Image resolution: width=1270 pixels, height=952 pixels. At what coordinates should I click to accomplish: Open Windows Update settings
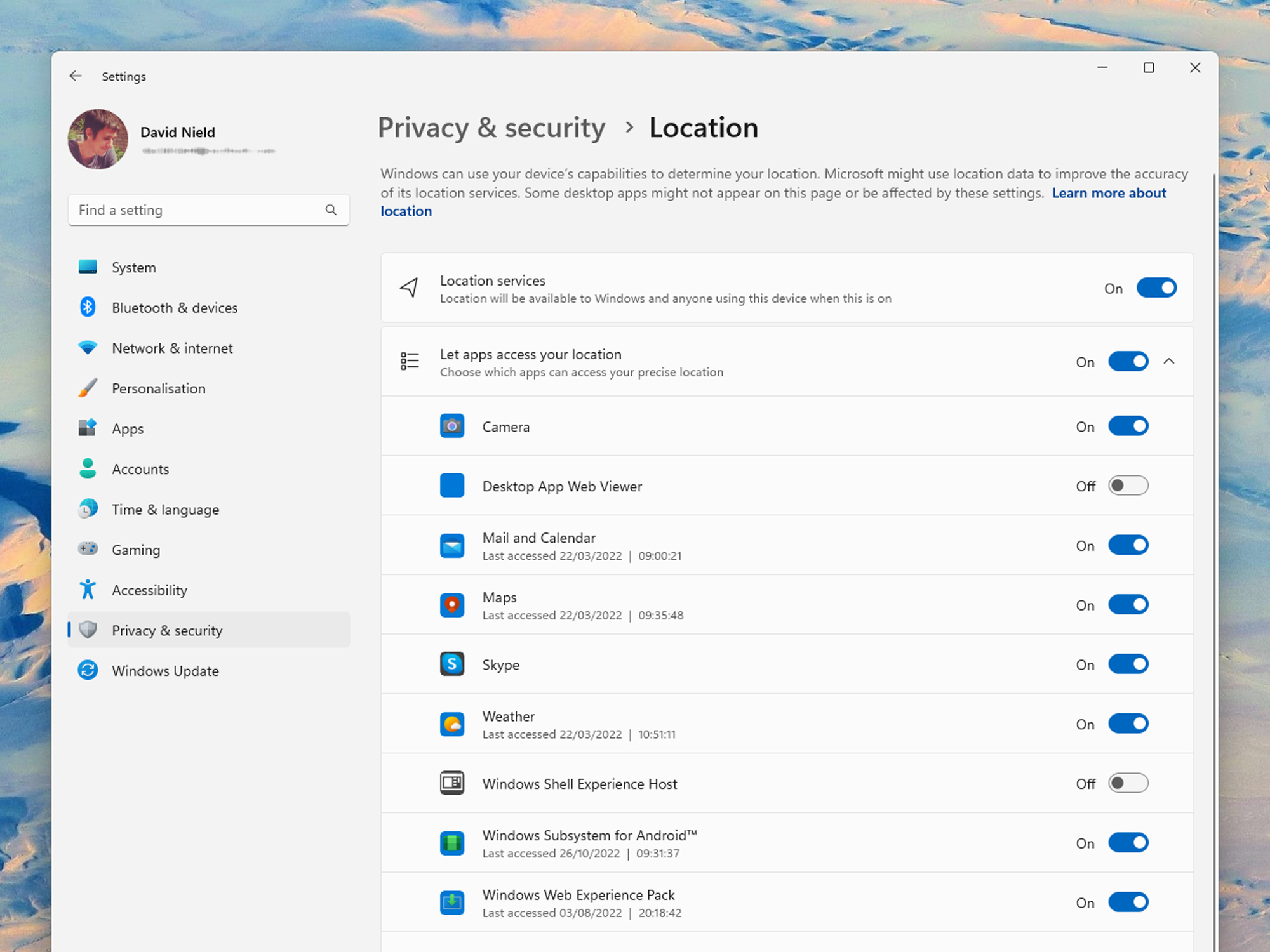[x=165, y=671]
